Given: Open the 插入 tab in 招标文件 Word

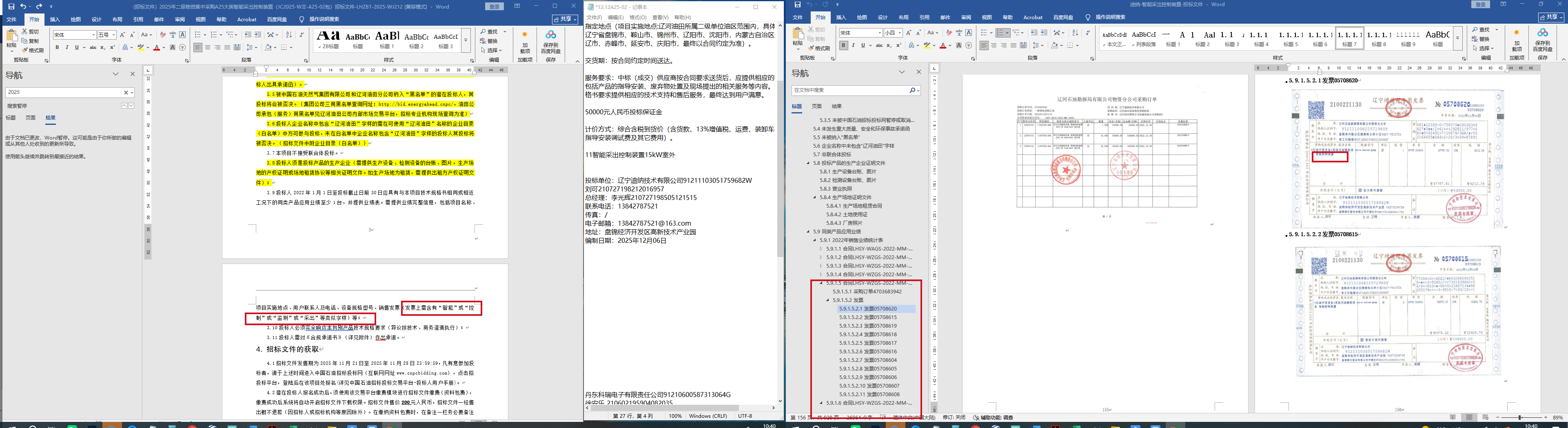Looking at the screenshot, I should coord(55,20).
